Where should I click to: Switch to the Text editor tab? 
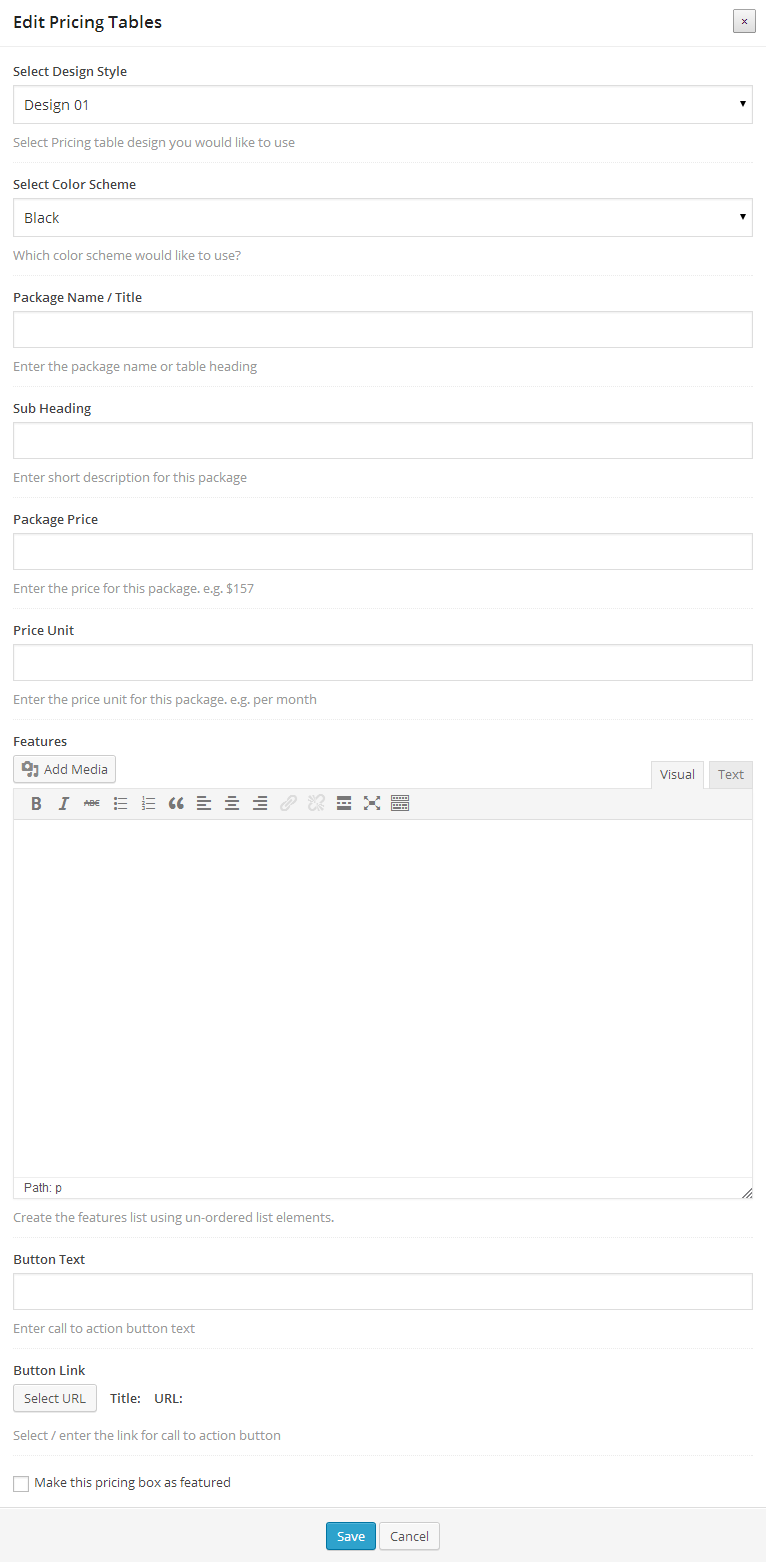click(x=730, y=775)
